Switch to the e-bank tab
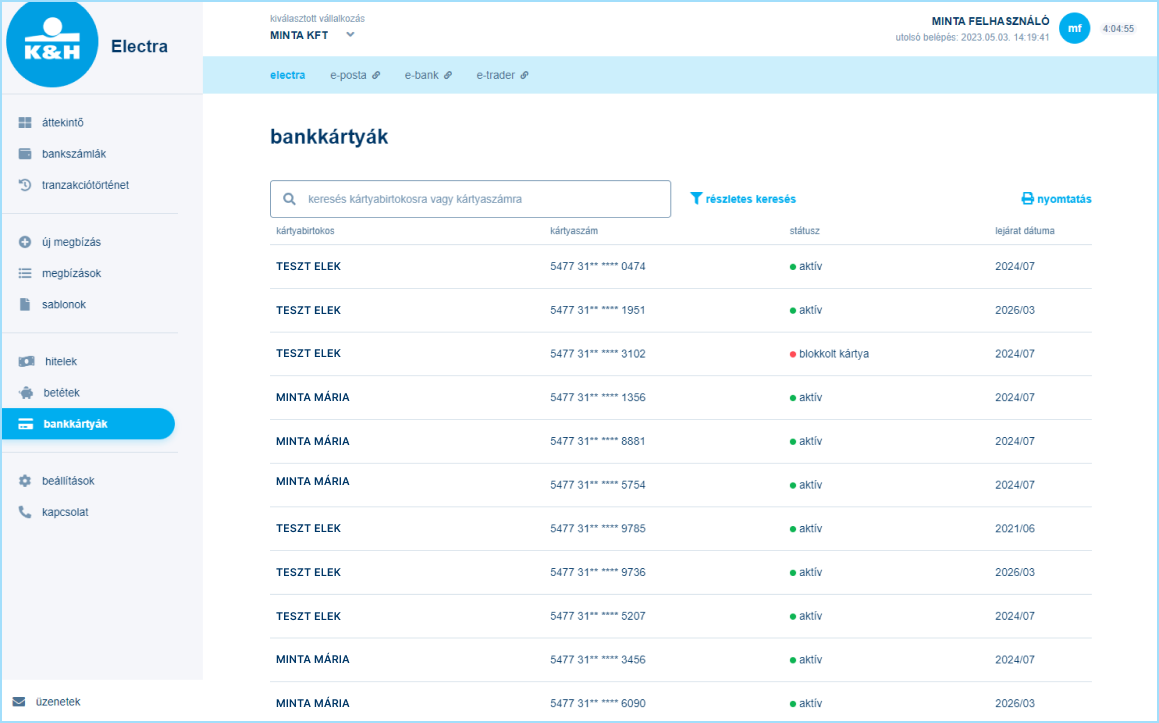 point(421,74)
